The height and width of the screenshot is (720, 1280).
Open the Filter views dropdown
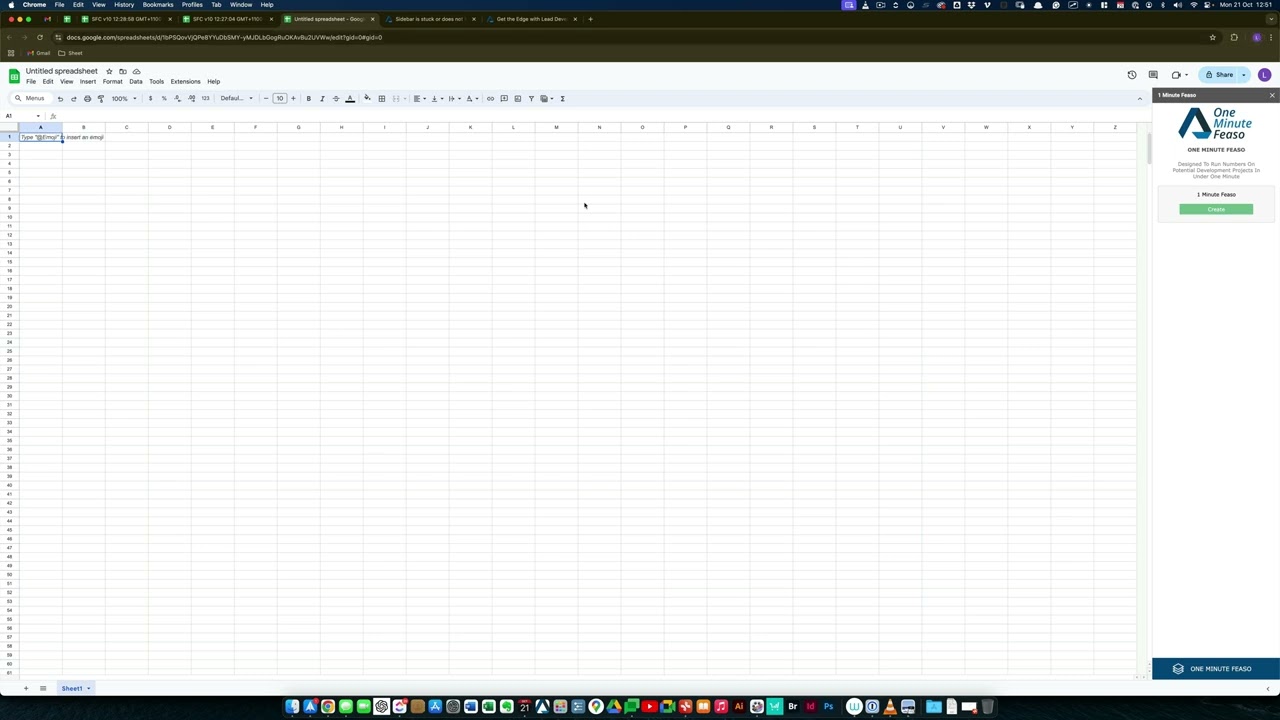[546, 98]
